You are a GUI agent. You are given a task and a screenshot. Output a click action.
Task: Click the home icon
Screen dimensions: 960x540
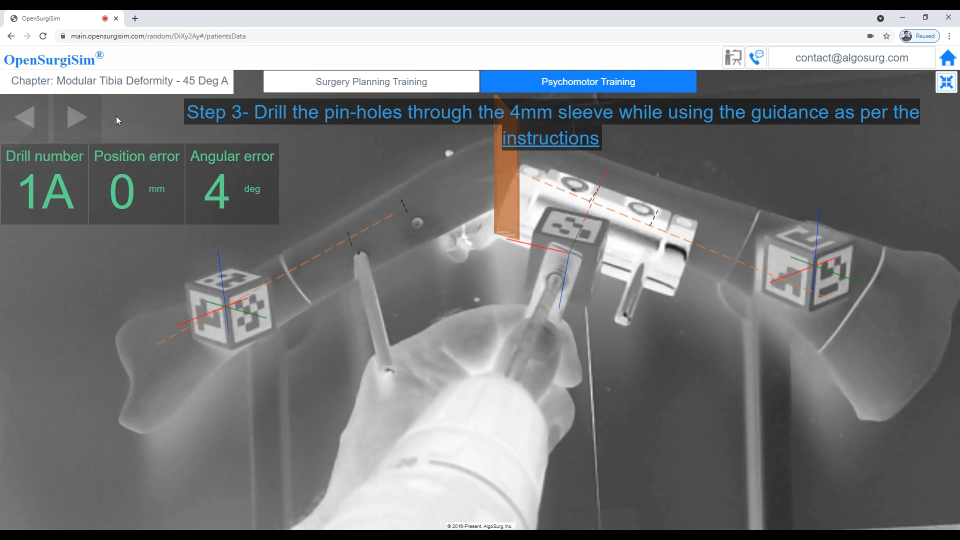(x=947, y=58)
